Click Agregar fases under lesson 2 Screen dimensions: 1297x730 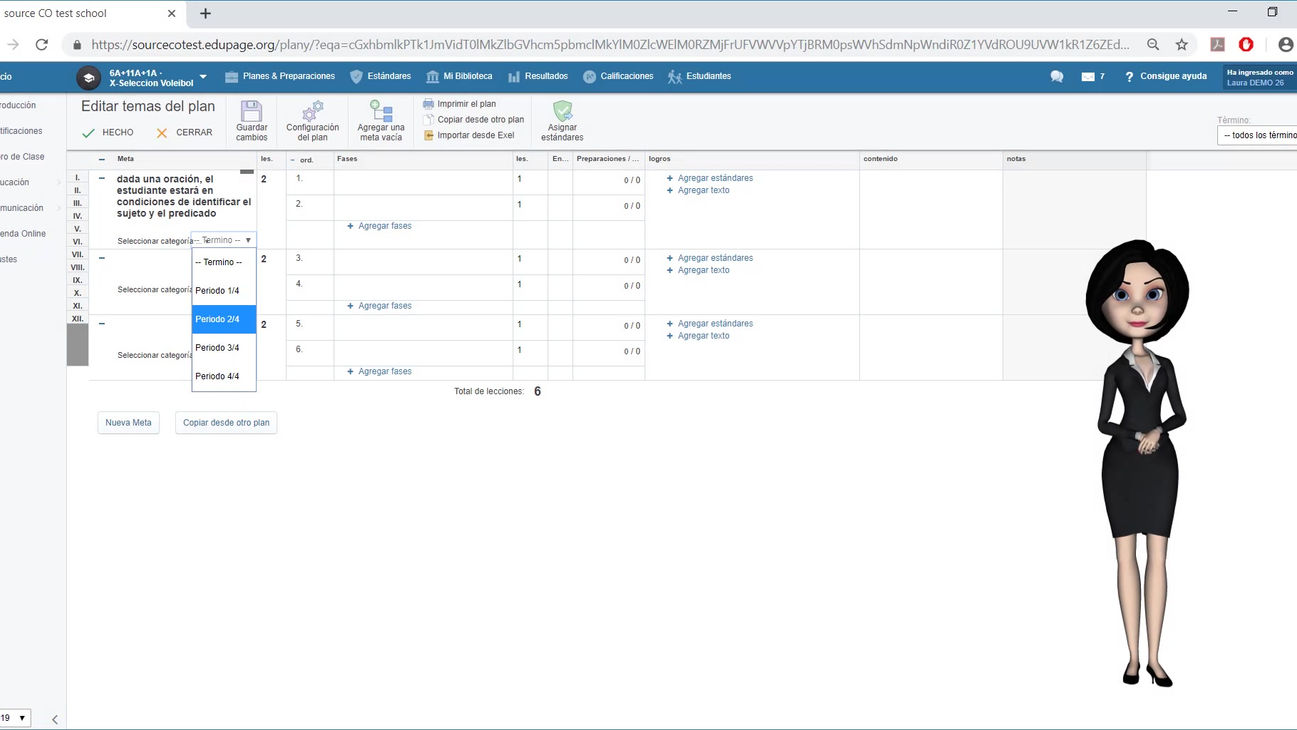point(379,226)
